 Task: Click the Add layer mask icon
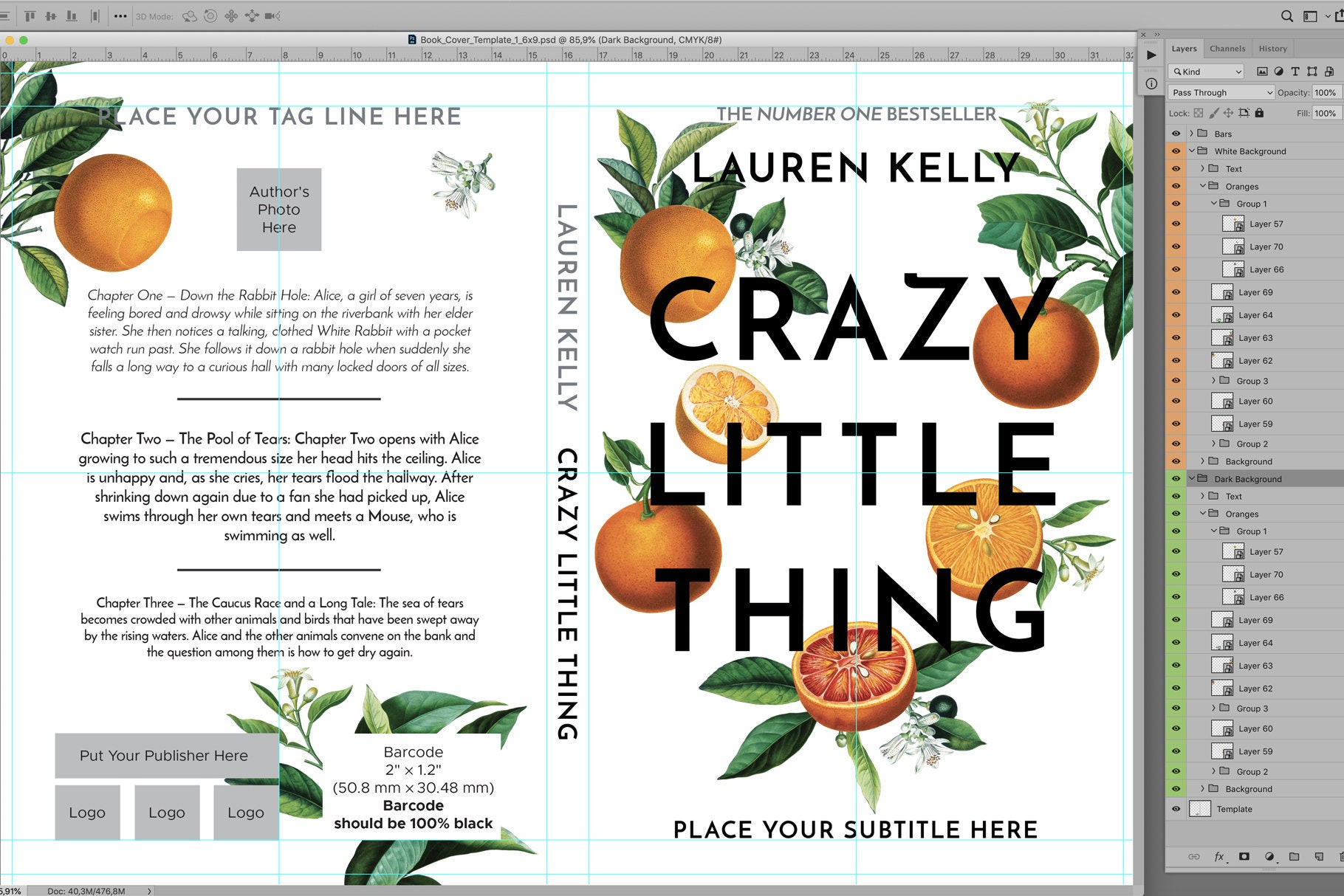pos(1244,857)
